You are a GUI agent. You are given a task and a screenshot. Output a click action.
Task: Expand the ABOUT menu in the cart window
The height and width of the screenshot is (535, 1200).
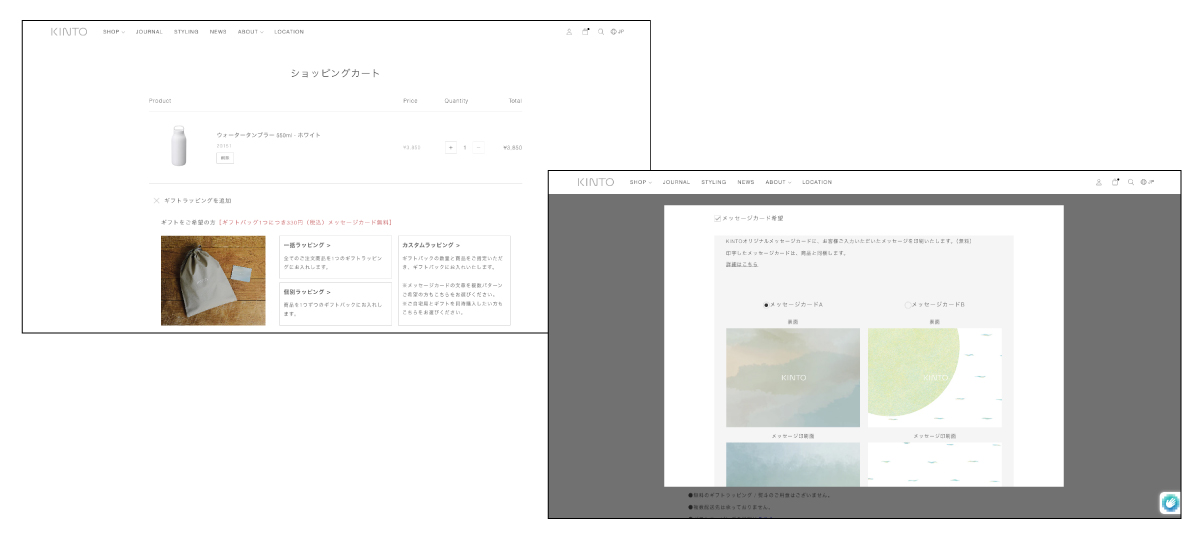(x=250, y=32)
